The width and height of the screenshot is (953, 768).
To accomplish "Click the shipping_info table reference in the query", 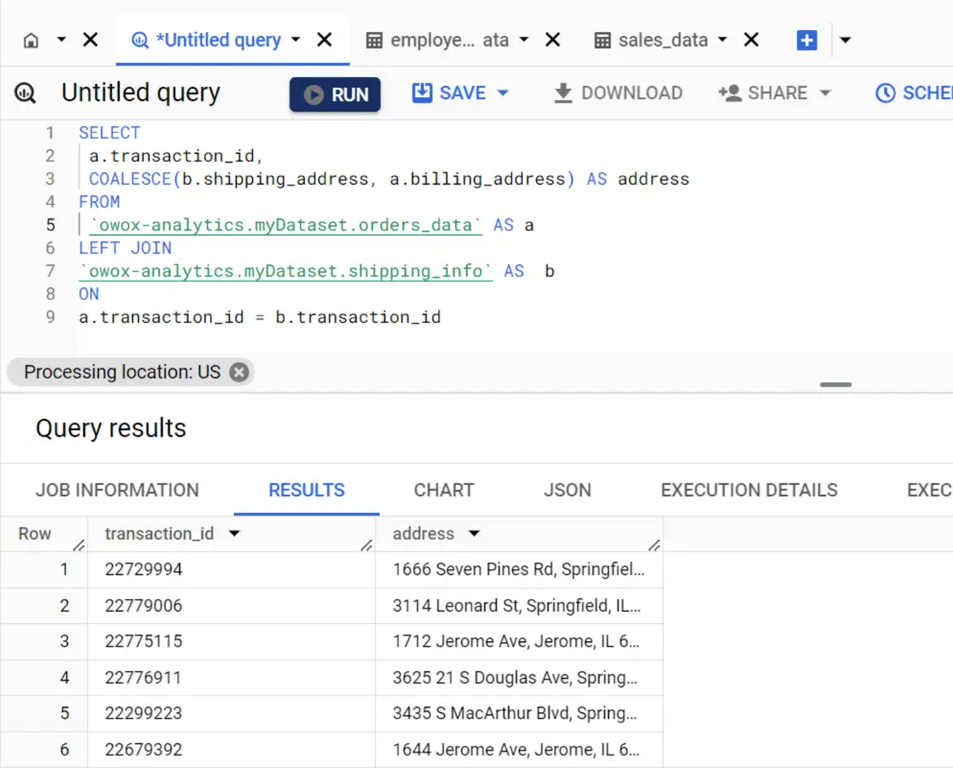I will click(286, 271).
